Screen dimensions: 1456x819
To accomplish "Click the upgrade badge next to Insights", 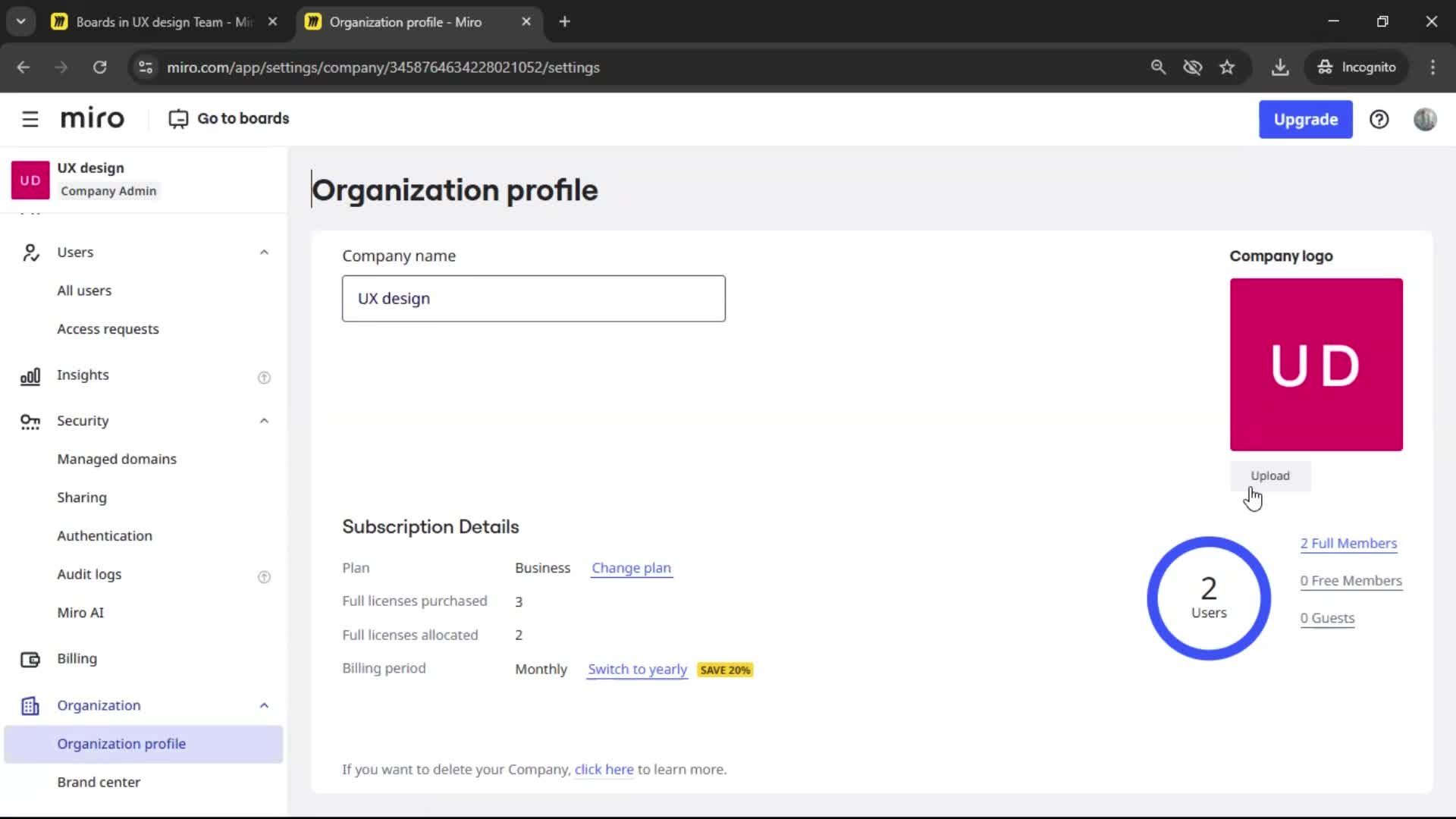I will (264, 377).
